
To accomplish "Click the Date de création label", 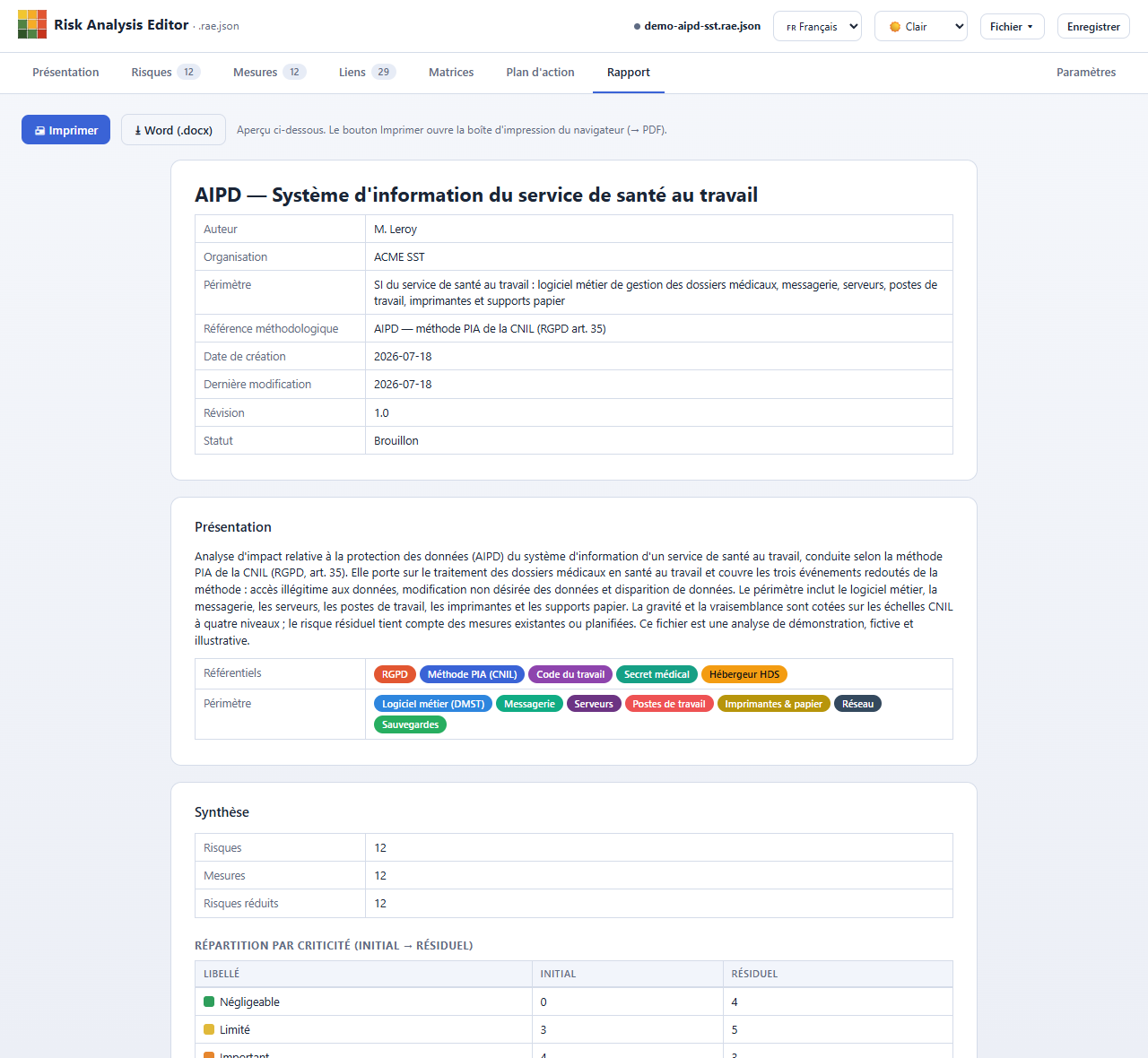I will 245,356.
